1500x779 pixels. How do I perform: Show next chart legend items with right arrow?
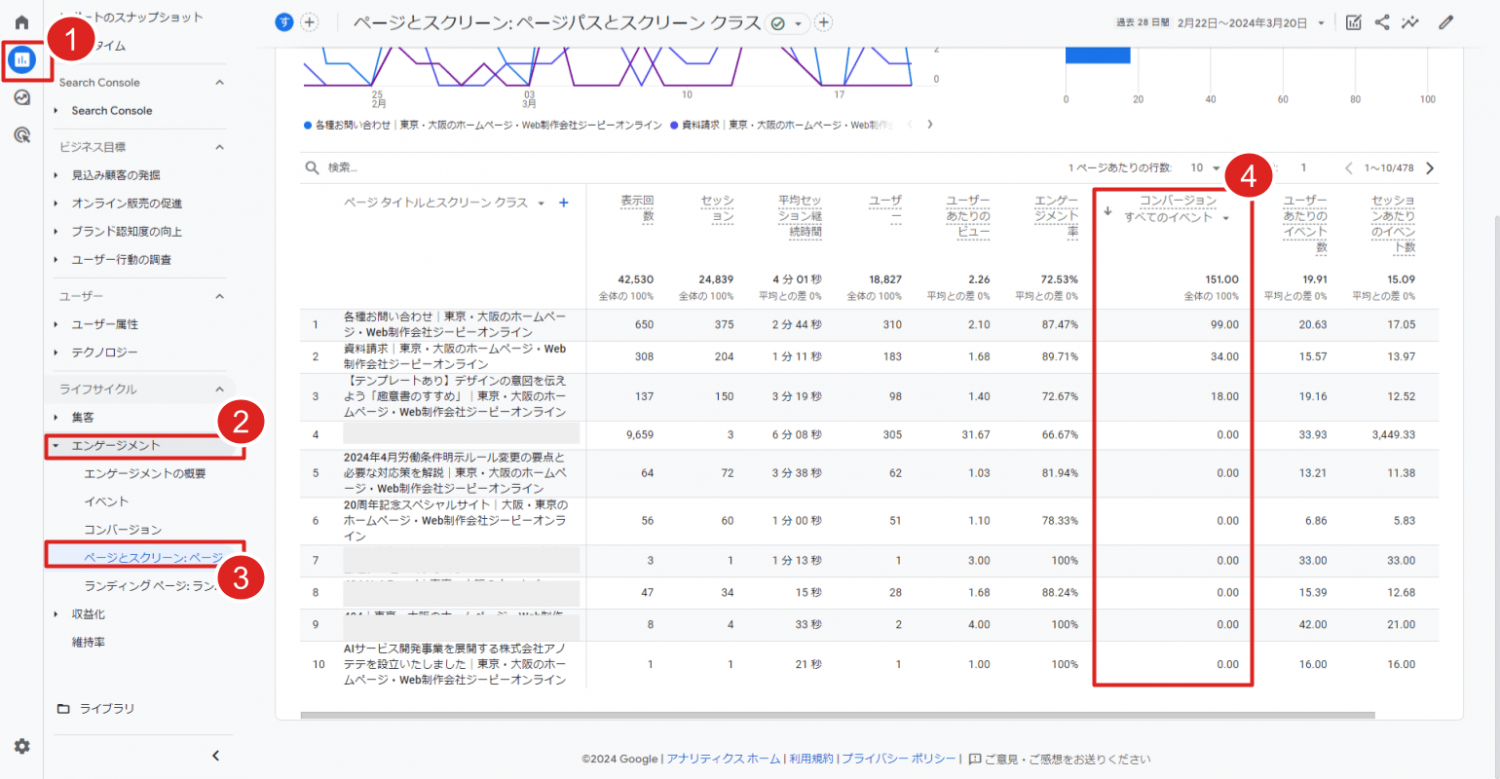(930, 124)
